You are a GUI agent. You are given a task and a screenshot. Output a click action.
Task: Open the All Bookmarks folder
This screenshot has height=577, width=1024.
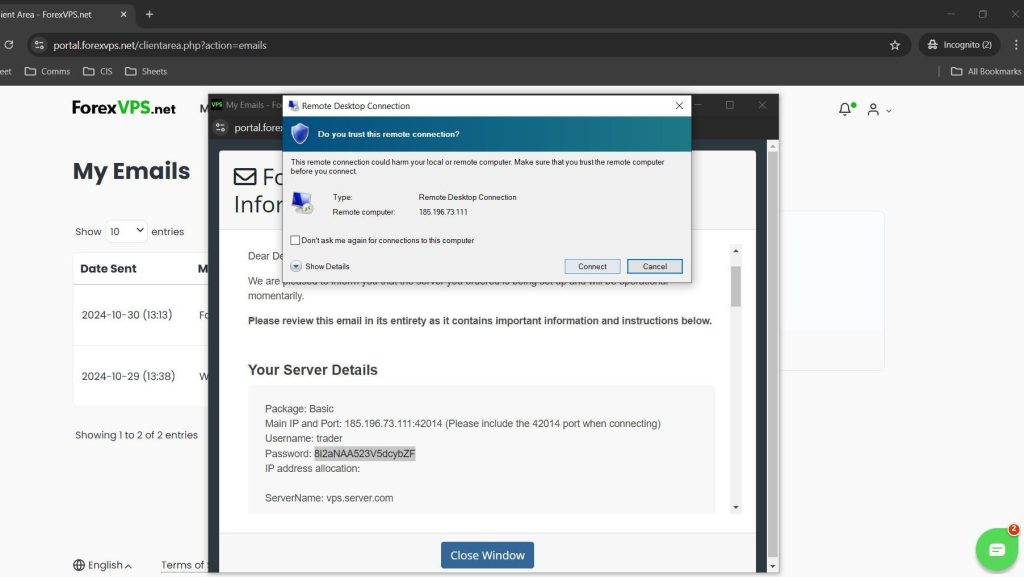coord(986,71)
